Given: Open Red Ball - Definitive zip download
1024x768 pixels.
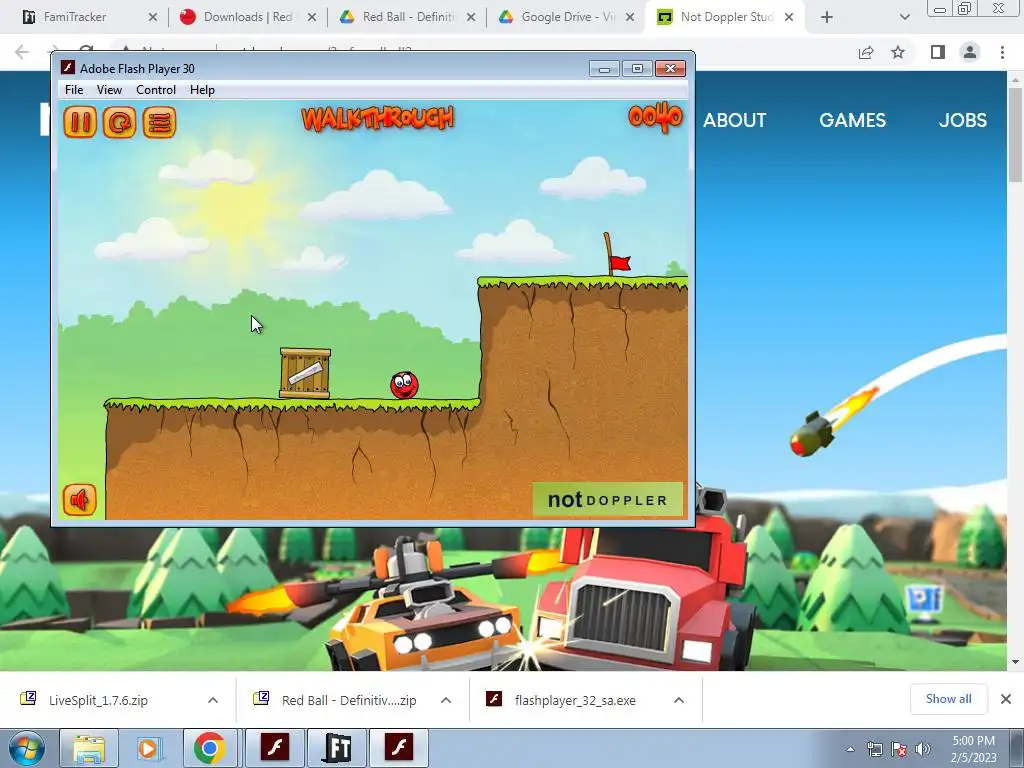Looking at the screenshot, I should pyautogui.click(x=349, y=700).
